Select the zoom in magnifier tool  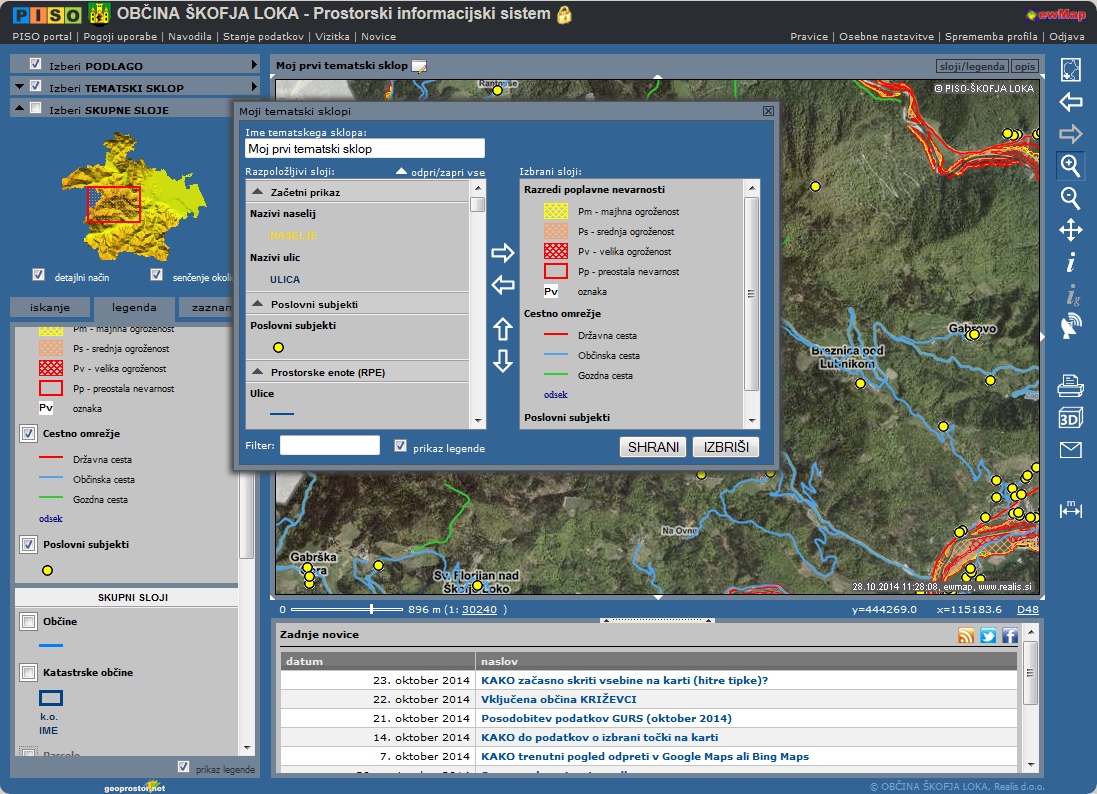click(1071, 165)
